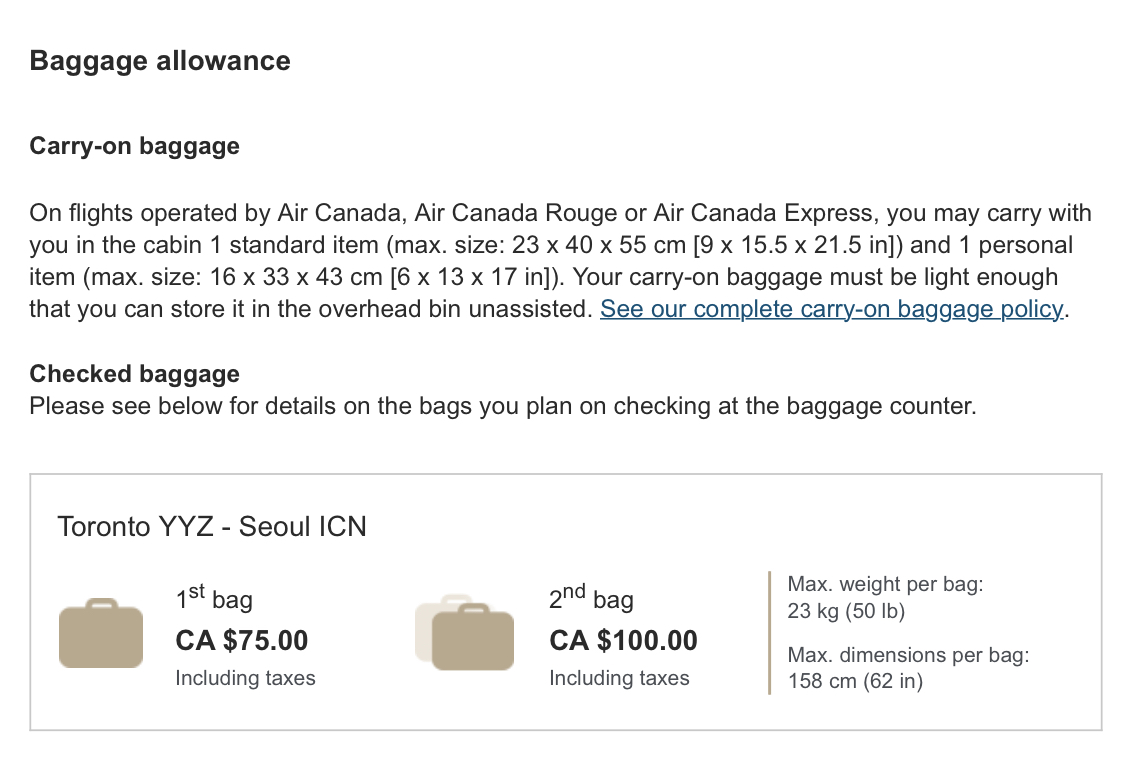Open the complete carry-on baggage policy link
Screen dimensions: 1134x770
[x=832, y=309]
